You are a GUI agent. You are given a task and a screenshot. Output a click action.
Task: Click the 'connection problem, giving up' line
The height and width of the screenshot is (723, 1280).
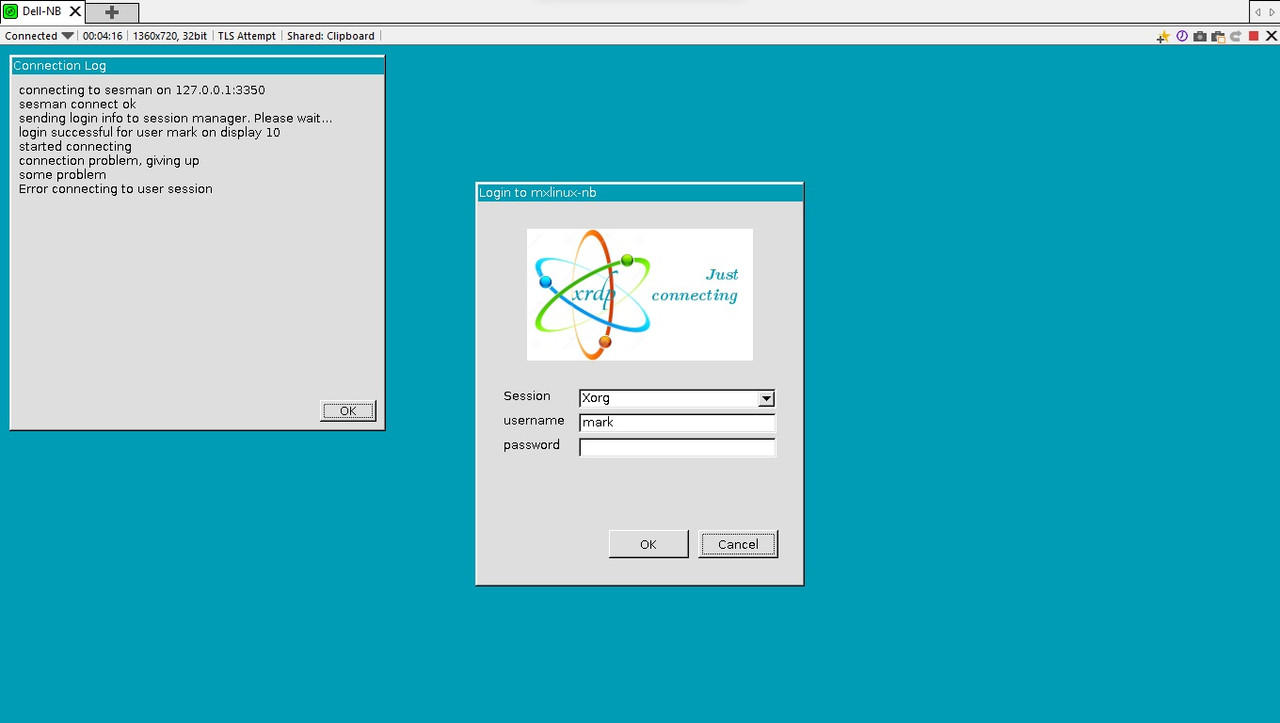pos(109,161)
